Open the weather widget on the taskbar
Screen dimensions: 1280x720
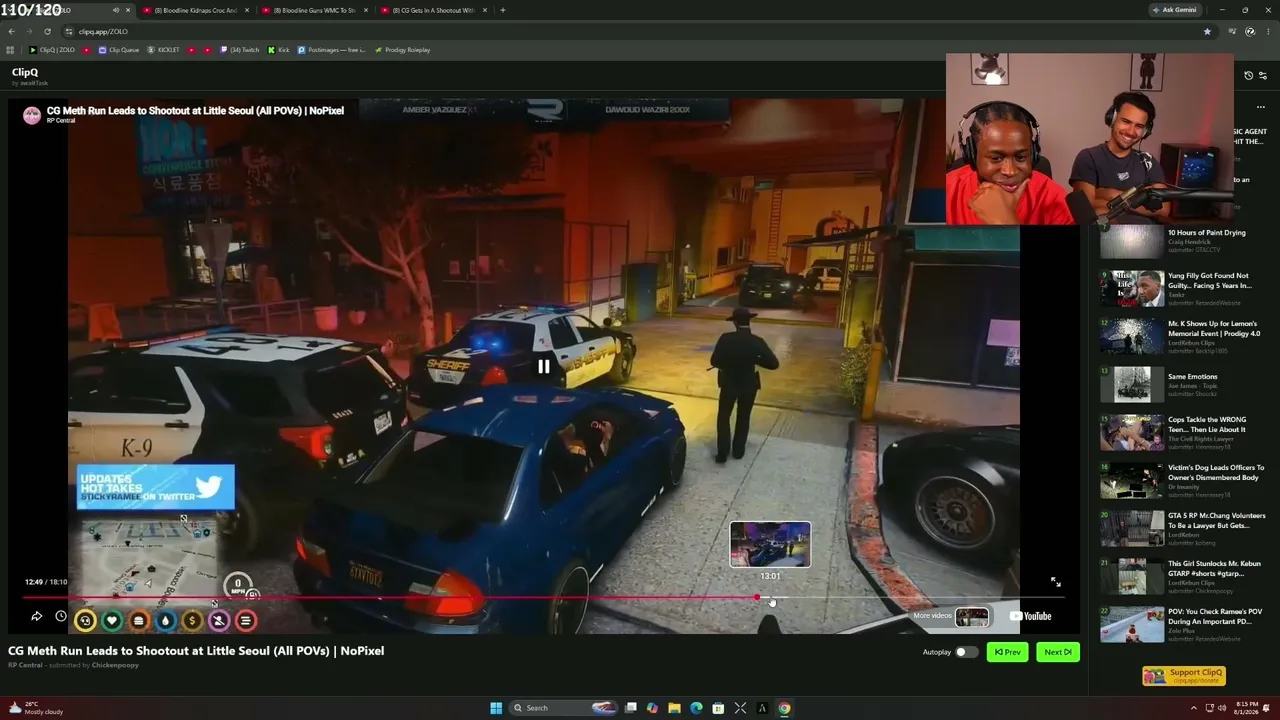(x=35, y=708)
